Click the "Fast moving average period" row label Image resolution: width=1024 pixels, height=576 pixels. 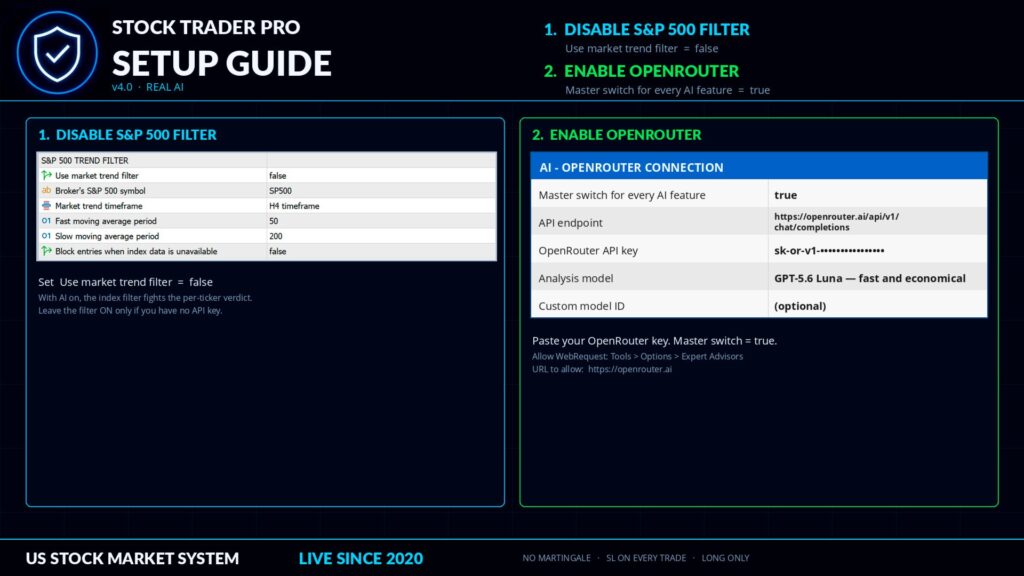(x=106, y=221)
